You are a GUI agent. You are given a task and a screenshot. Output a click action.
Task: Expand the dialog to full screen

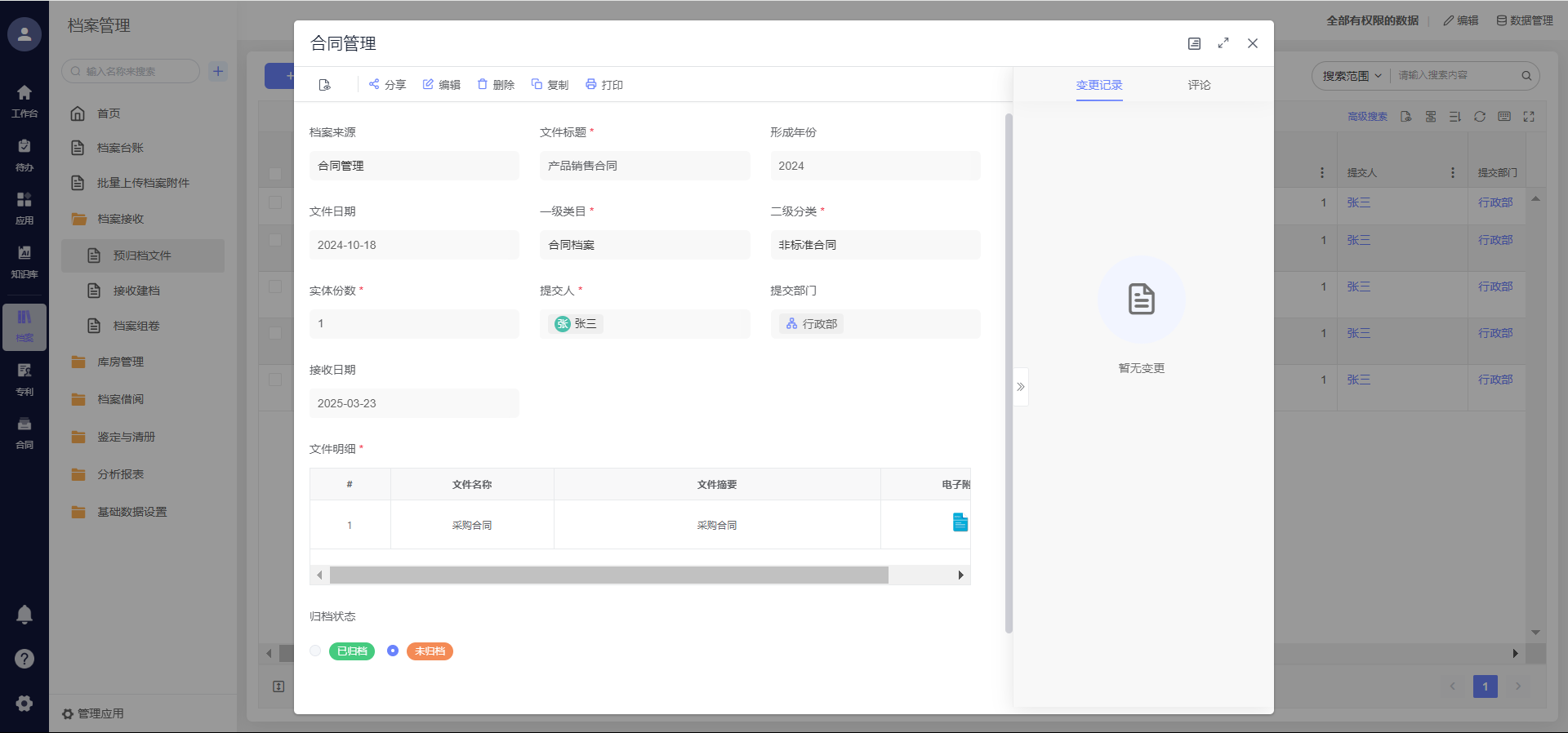(x=1223, y=43)
